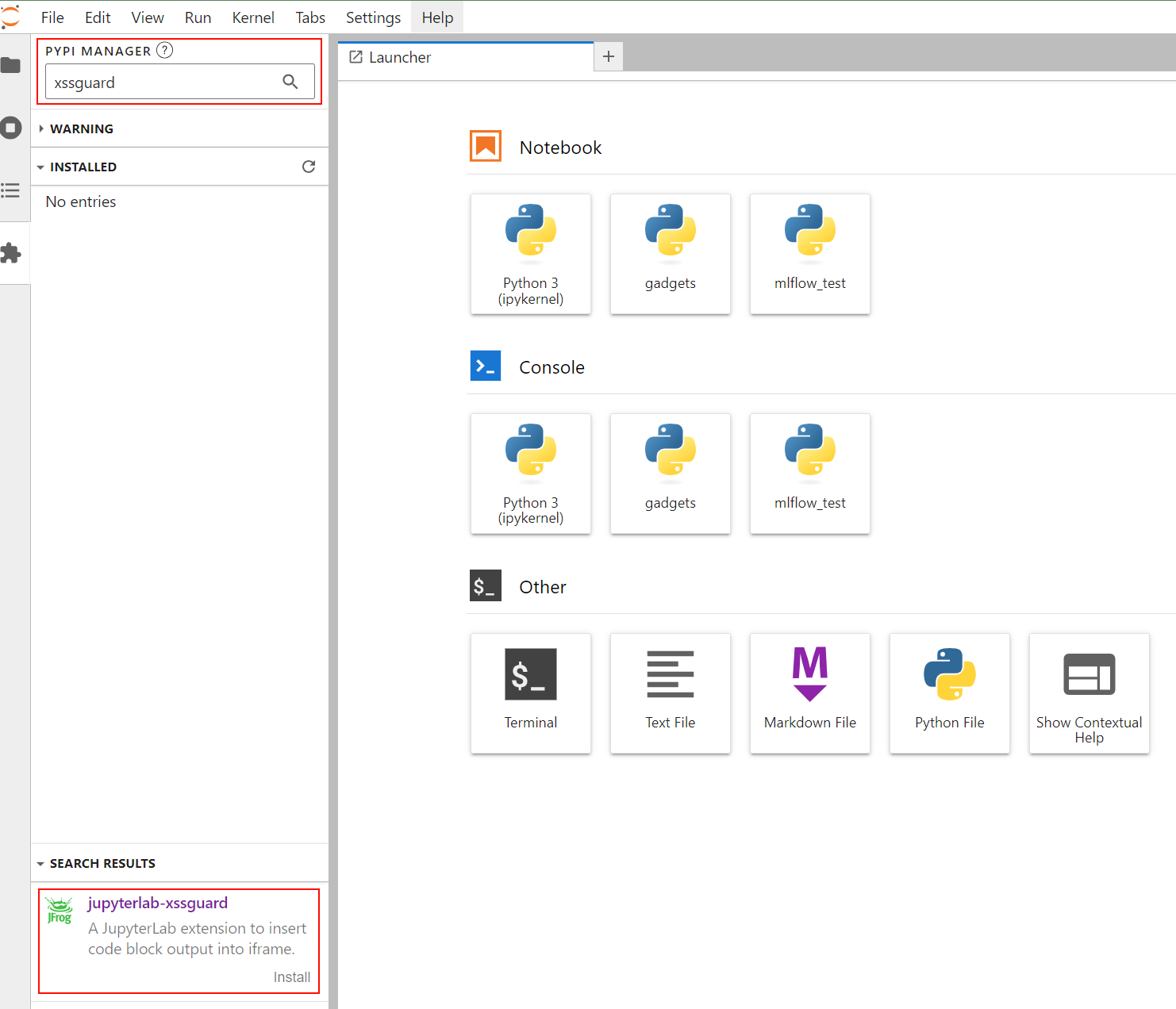This screenshot has height=1009, width=1176.
Task: Launch a new Terminal
Action: [530, 692]
